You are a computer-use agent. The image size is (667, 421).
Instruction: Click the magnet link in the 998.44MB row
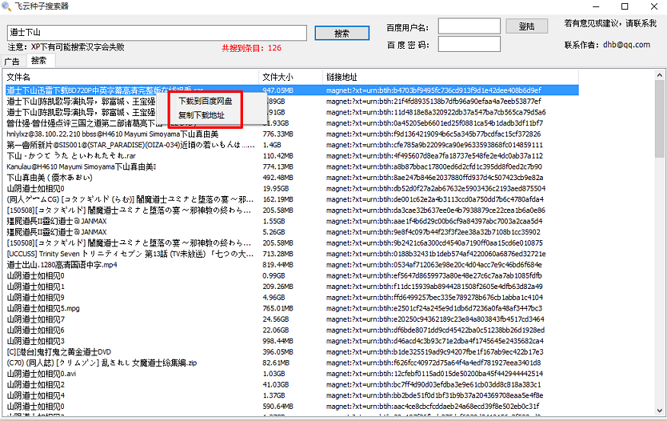435,341
